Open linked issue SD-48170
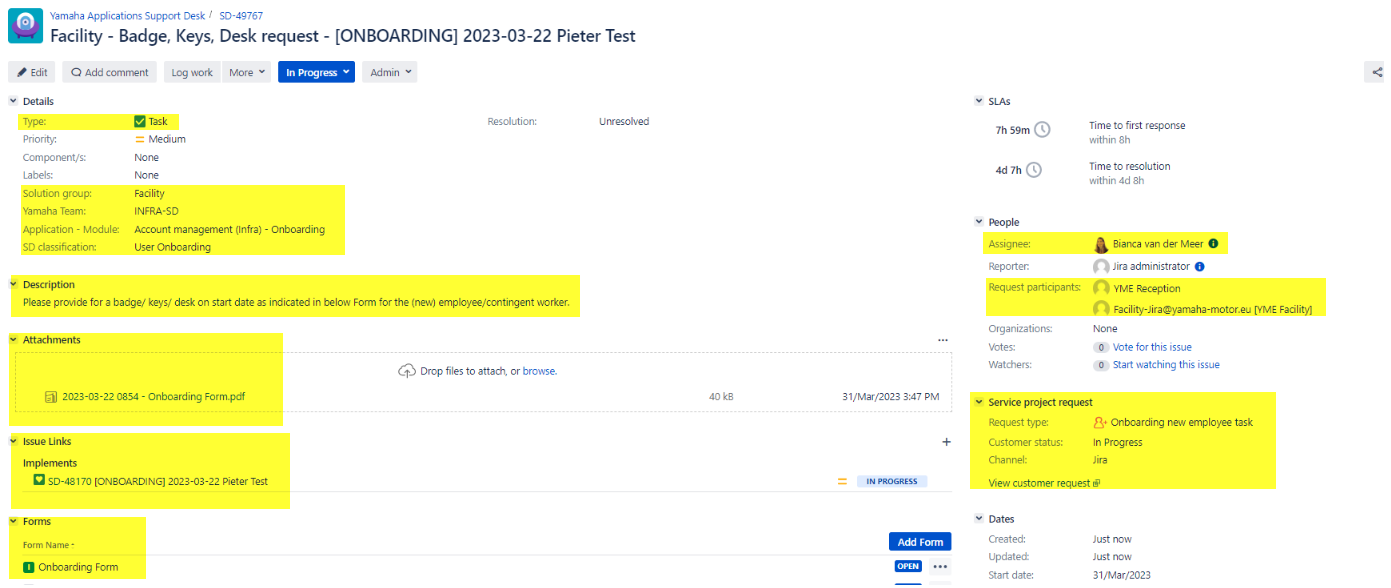1391x588 pixels. tap(158, 481)
